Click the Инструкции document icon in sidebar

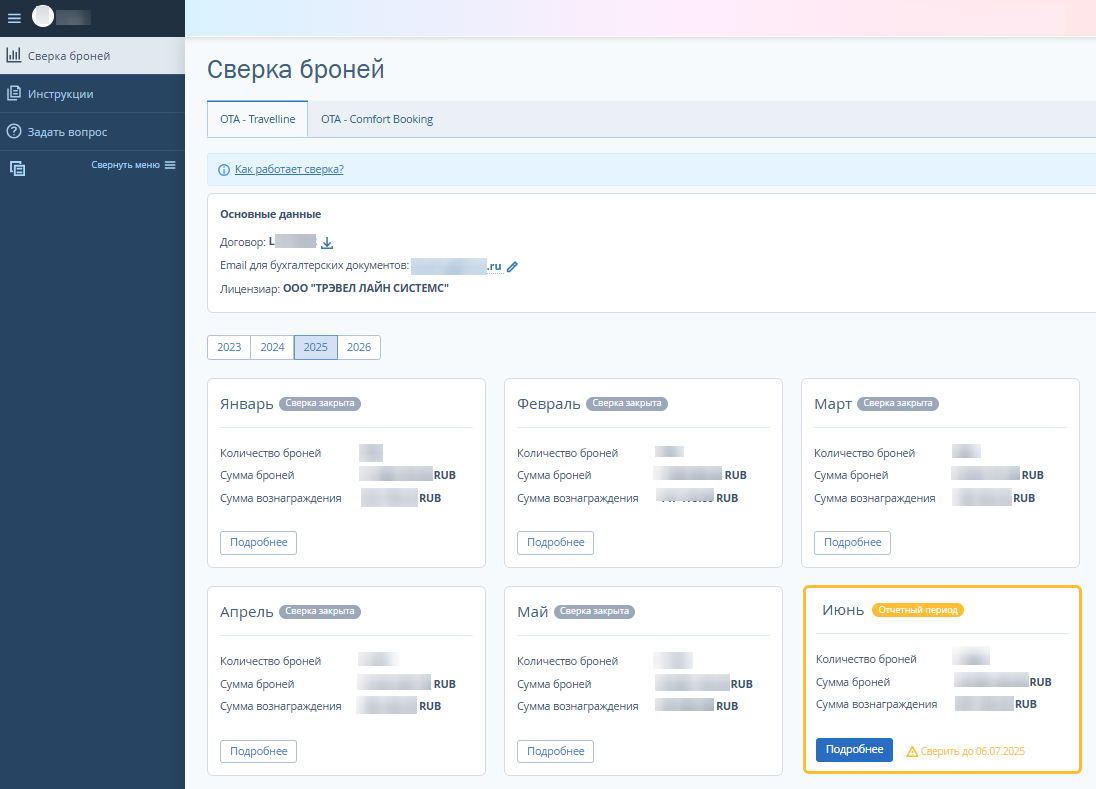click(x=14, y=94)
